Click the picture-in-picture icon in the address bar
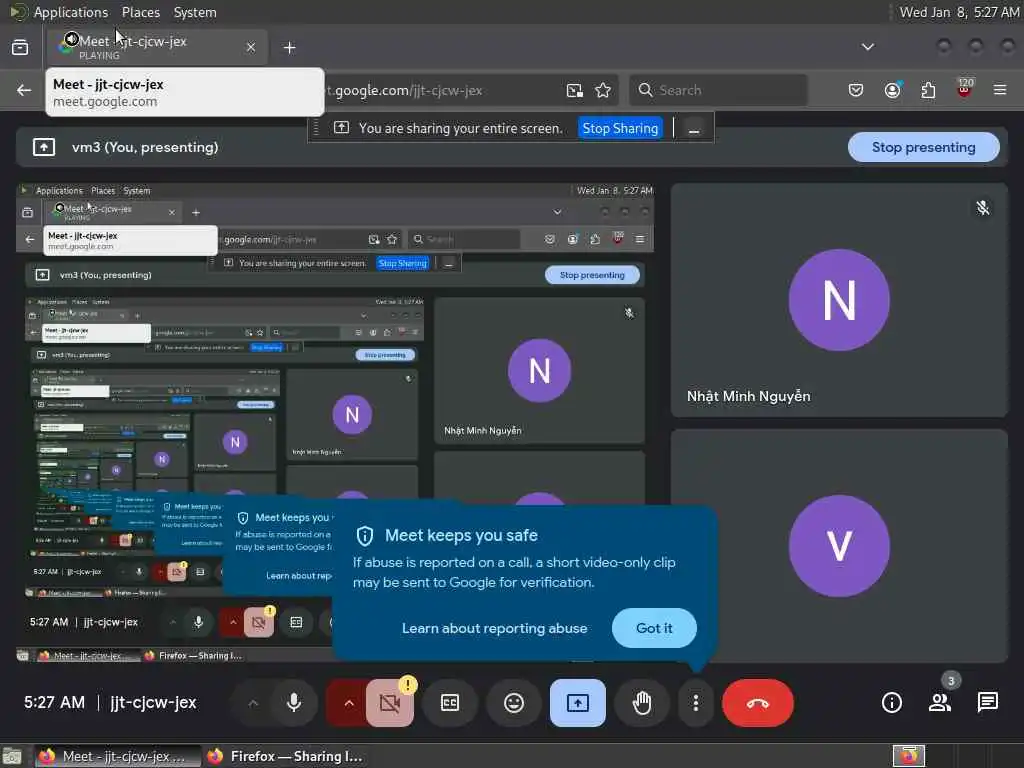The image size is (1024, 768). (x=575, y=90)
